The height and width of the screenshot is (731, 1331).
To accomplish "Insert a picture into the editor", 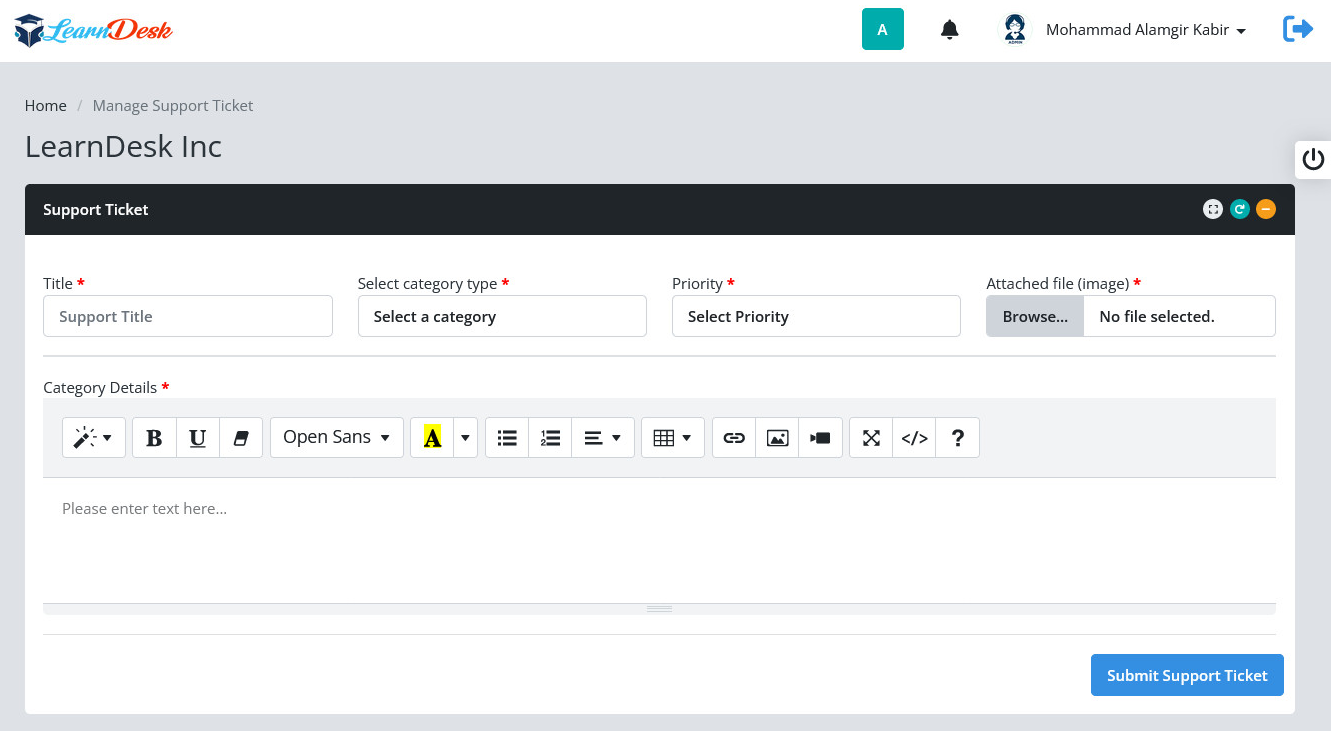I will (x=777, y=438).
